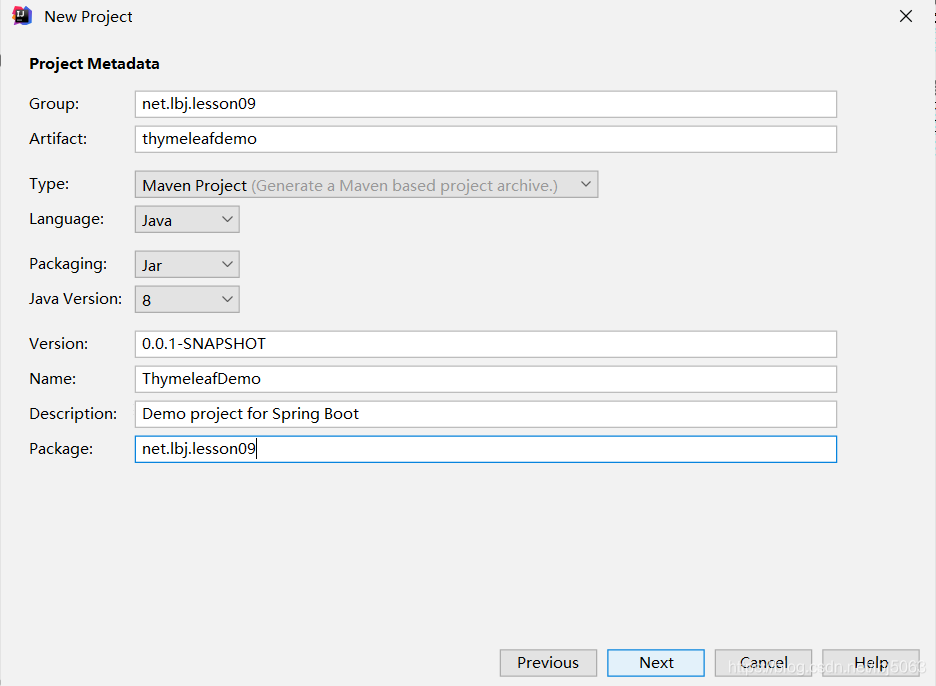The width and height of the screenshot is (936, 686).
Task: Focus the Package input field
Action: coord(485,449)
